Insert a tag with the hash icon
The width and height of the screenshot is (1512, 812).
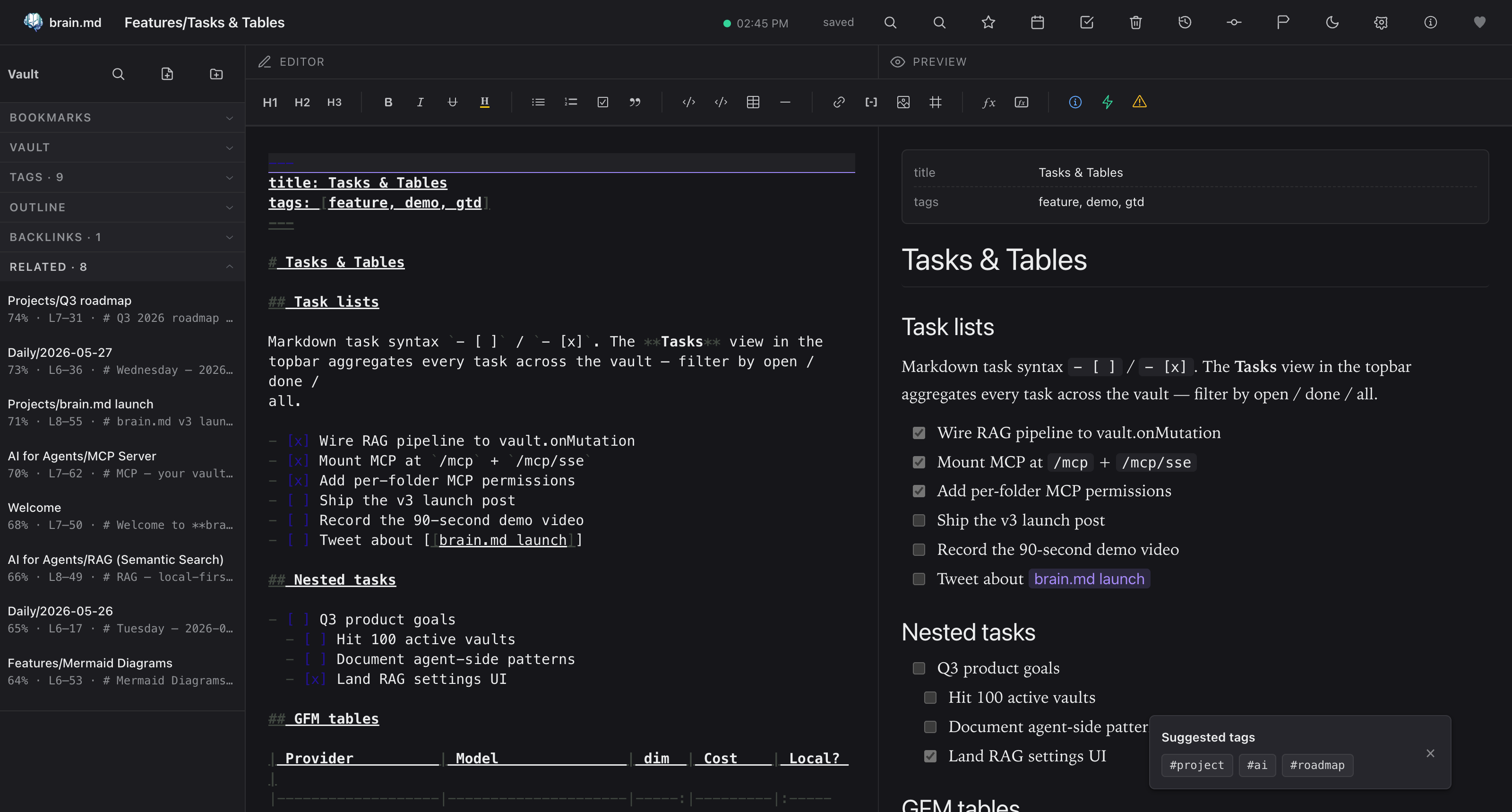tap(936, 102)
